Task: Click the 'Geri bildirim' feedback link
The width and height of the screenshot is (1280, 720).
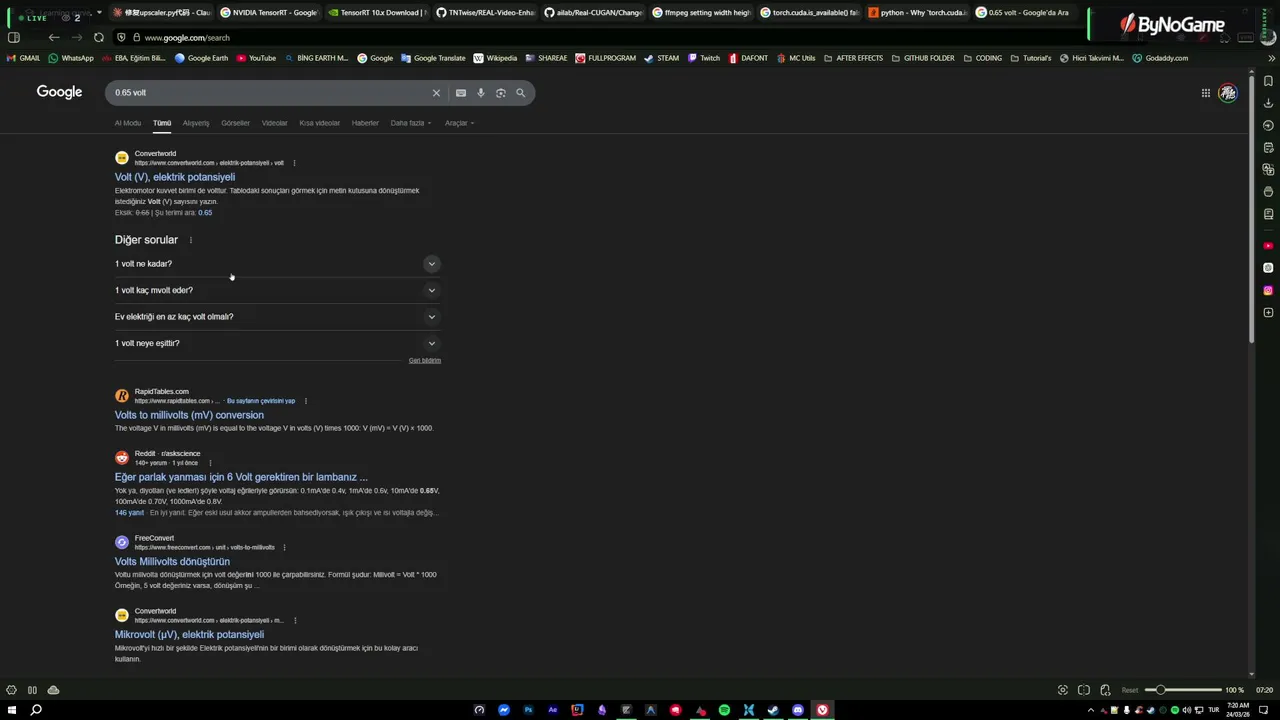Action: pos(425,360)
